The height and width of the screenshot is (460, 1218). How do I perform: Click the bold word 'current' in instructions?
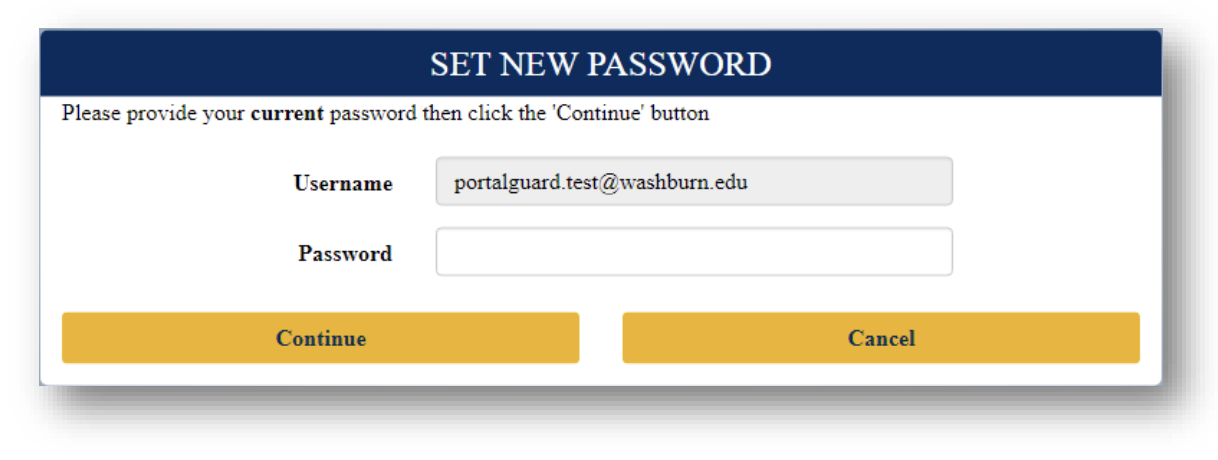point(287,113)
